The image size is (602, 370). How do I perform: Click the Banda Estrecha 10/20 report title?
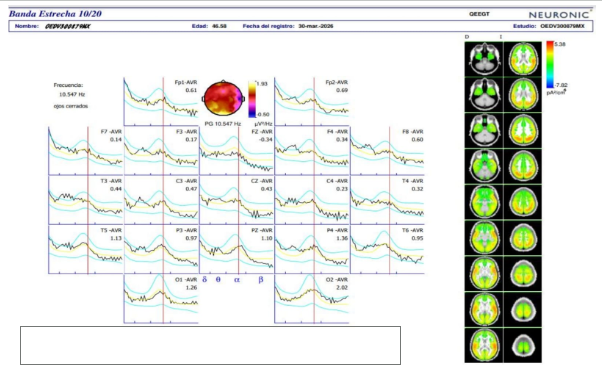pyautogui.click(x=55, y=14)
